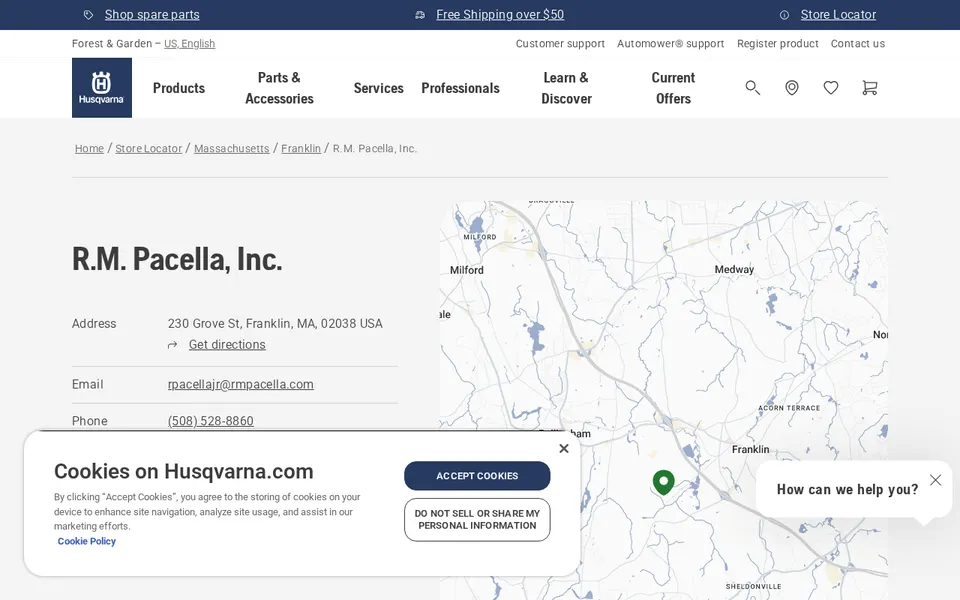Open the search magnifier icon
Screen dimensions: 960x600
click(x=752, y=88)
